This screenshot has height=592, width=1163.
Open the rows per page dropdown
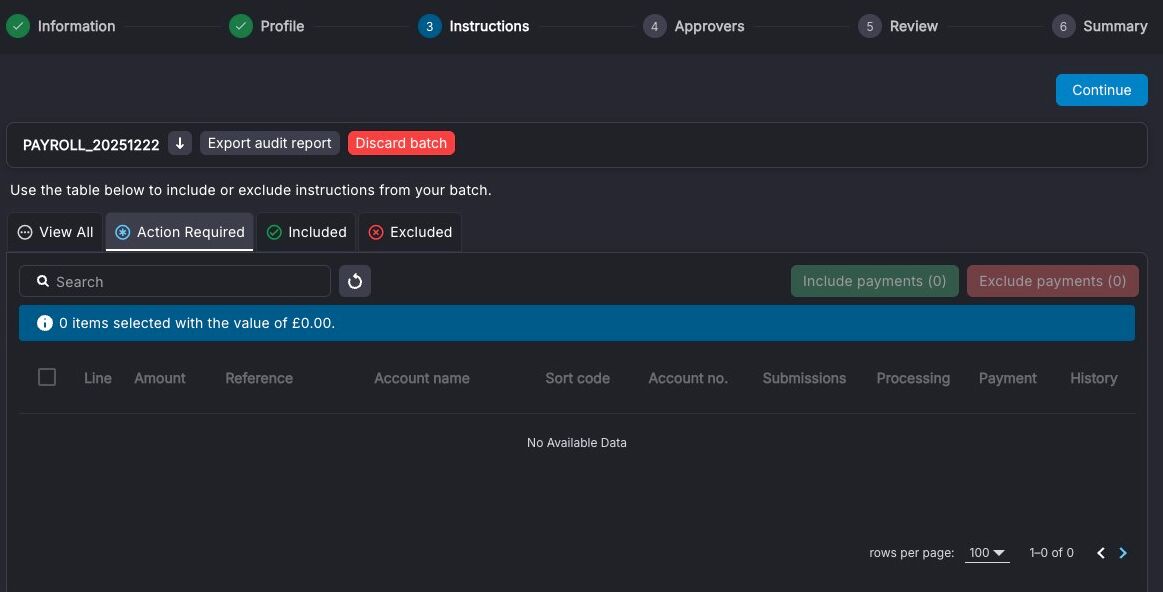coord(986,553)
